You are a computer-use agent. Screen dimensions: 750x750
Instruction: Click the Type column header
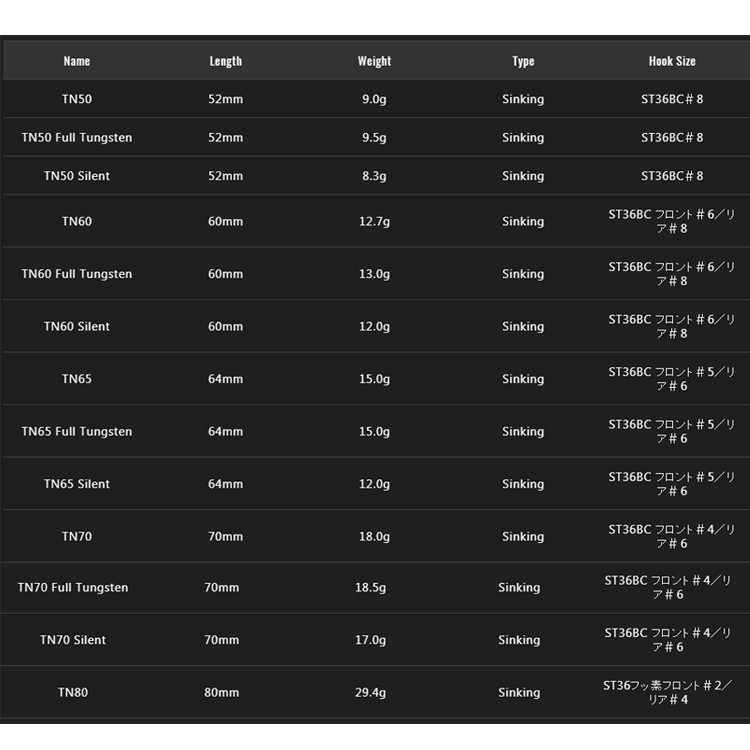(x=523, y=61)
